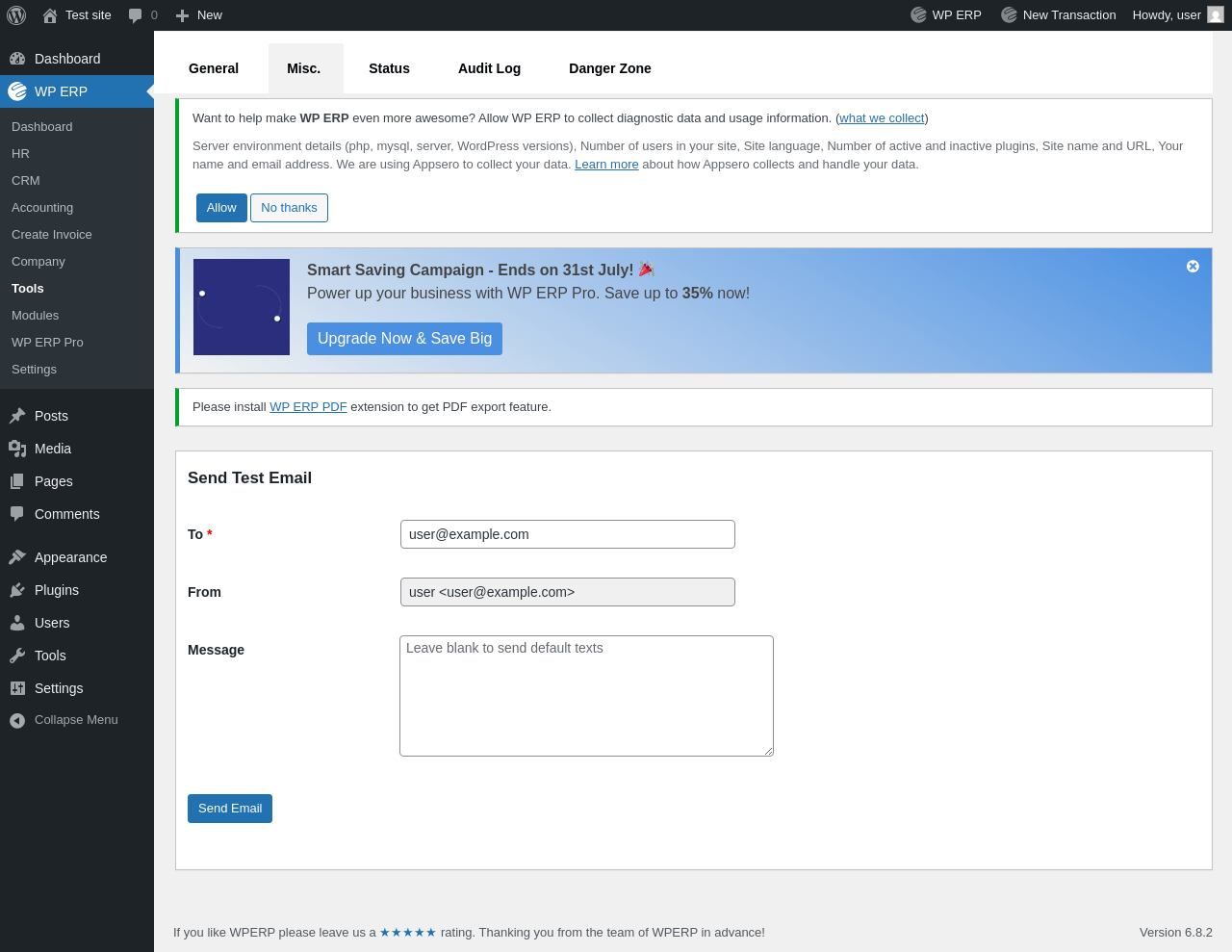This screenshot has height=952, width=1232.
Task: Open Dashboard in the WP ERP submenu
Action: pyautogui.click(x=77, y=127)
